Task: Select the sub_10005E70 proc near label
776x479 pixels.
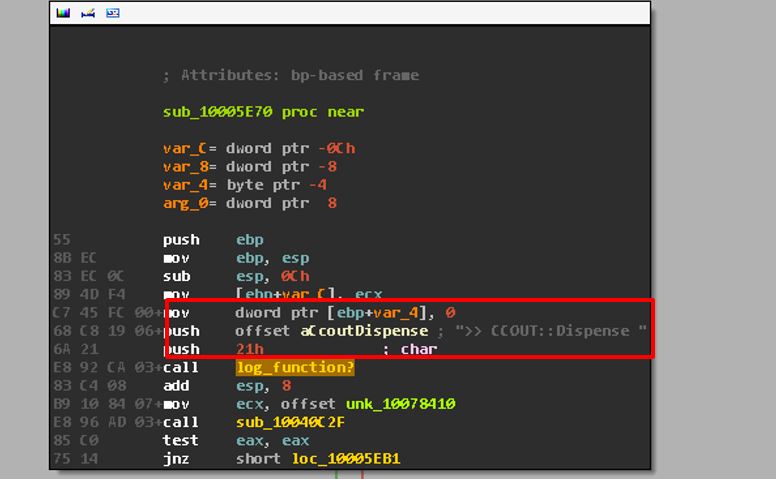Action: pyautogui.click(x=263, y=112)
